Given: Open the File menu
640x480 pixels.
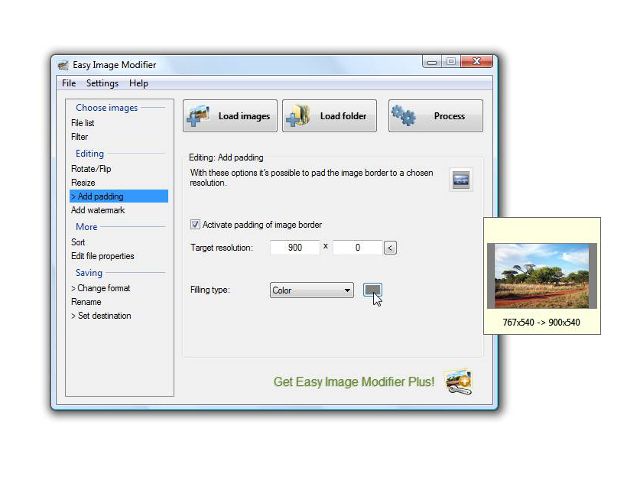Looking at the screenshot, I should [x=69, y=83].
